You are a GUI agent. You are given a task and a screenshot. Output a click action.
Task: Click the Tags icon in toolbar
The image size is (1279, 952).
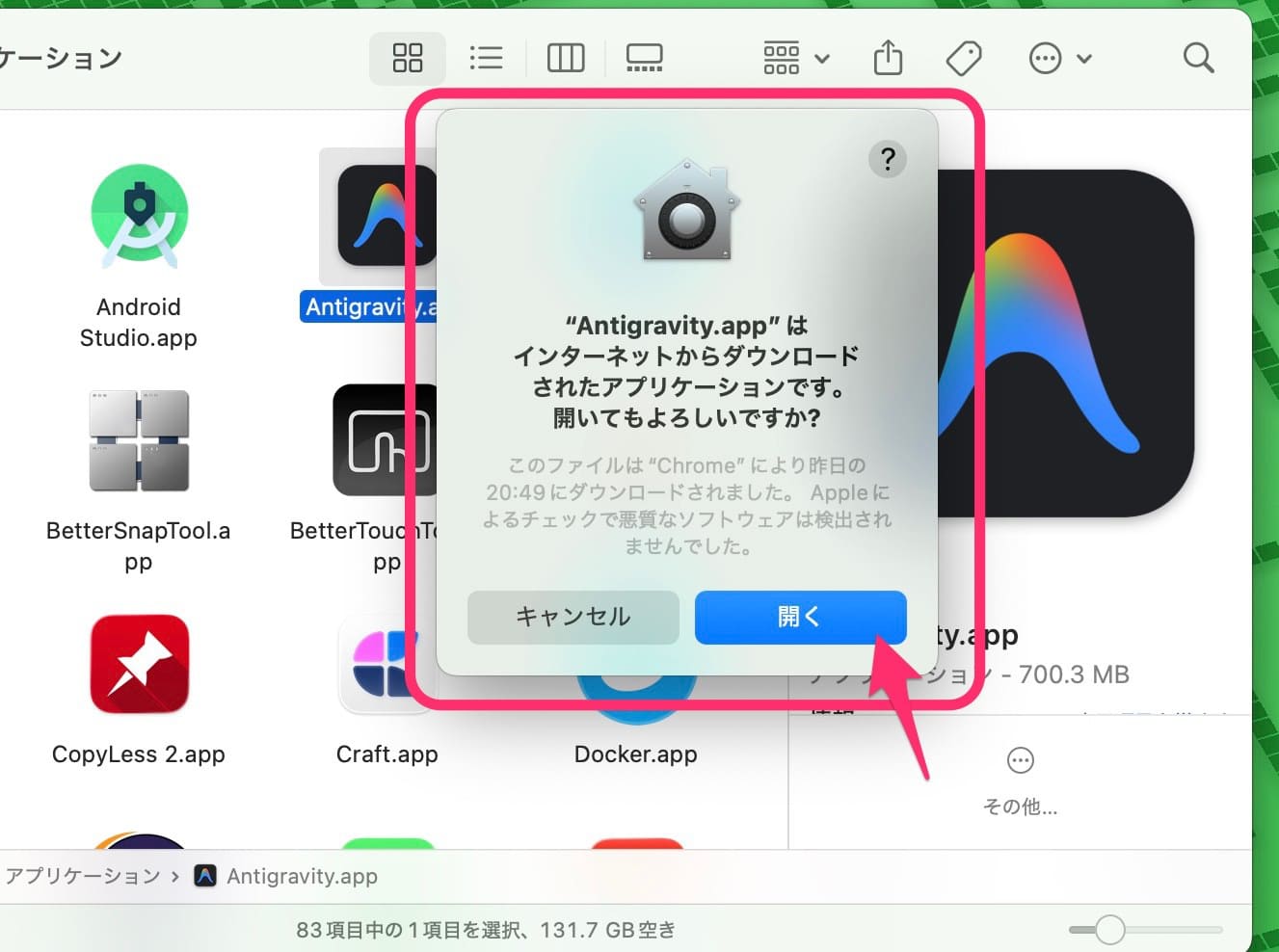tap(963, 58)
